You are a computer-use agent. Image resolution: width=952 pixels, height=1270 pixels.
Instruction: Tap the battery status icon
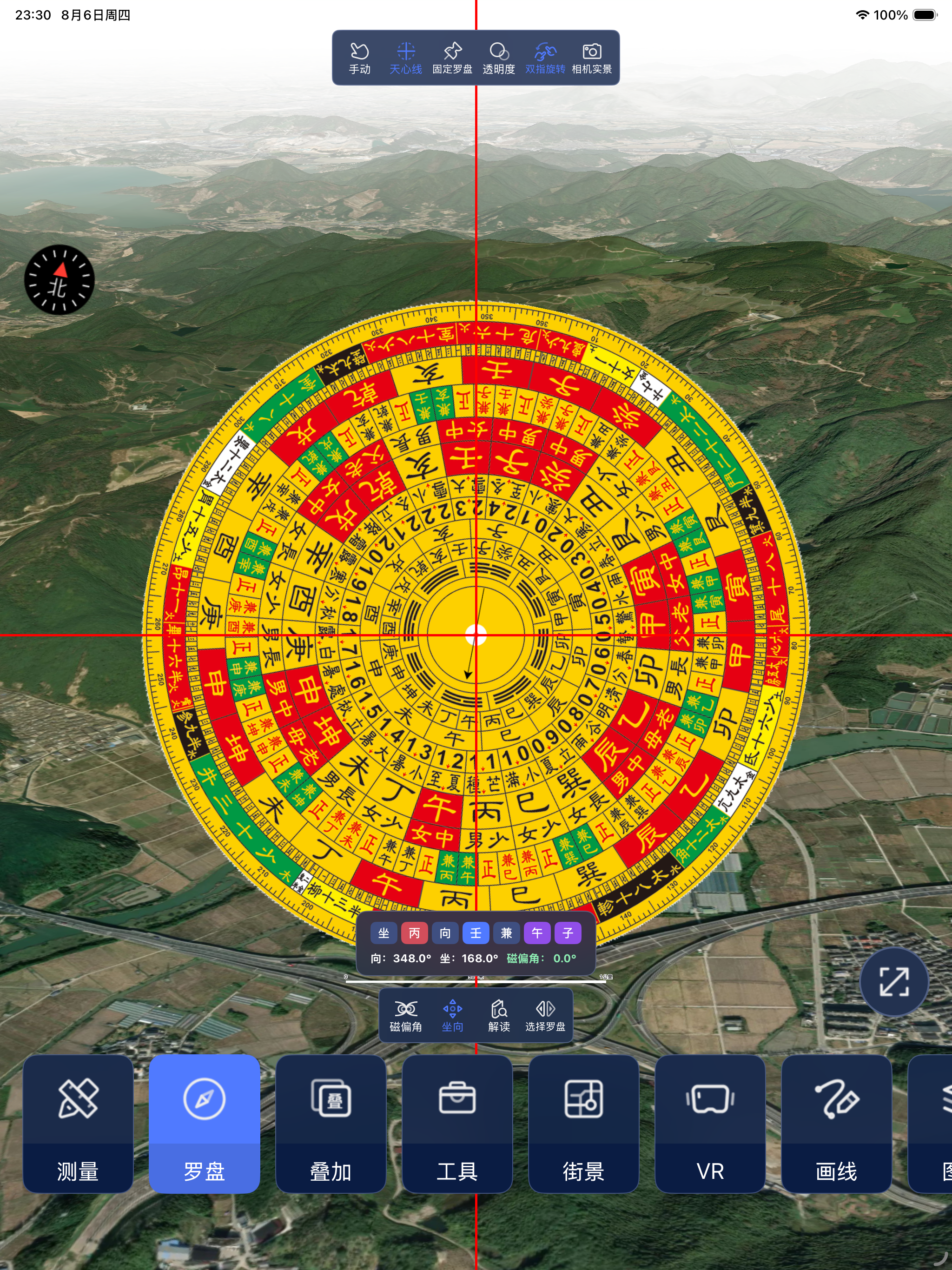(925, 15)
